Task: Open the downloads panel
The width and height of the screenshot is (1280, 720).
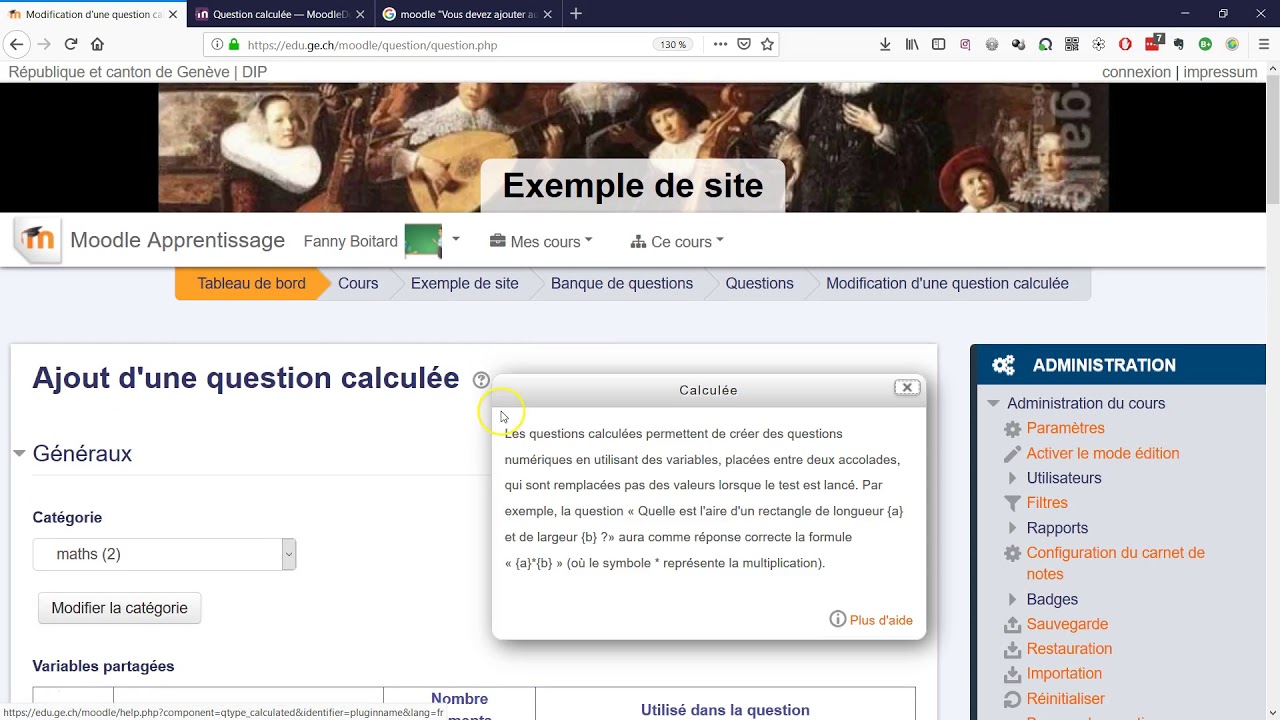Action: point(885,44)
